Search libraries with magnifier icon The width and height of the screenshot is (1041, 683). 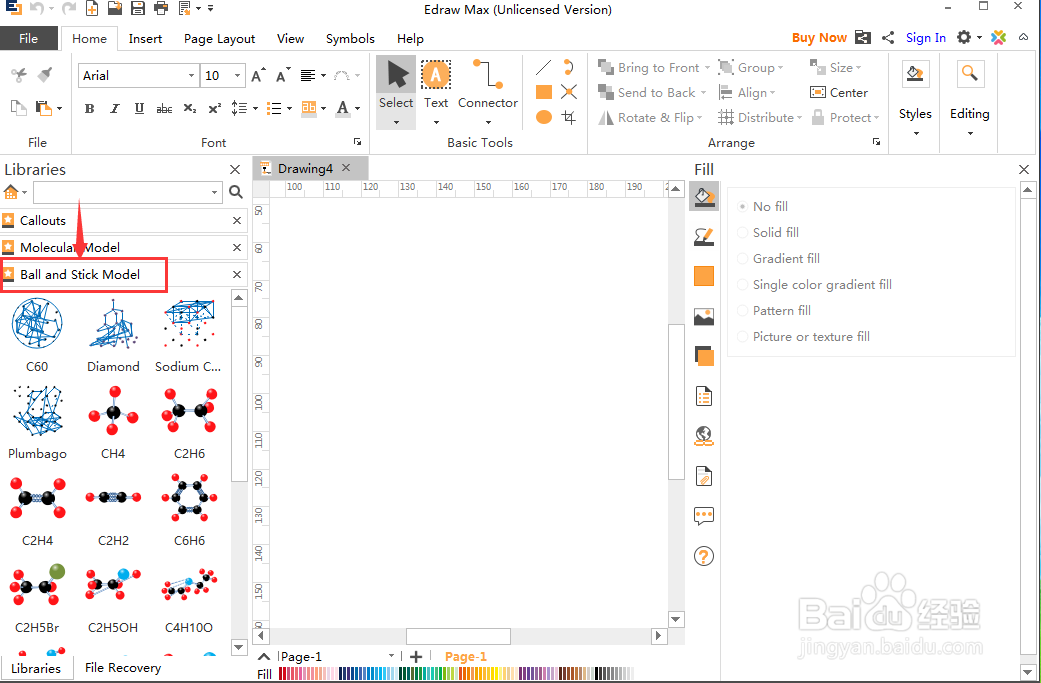[x=236, y=192]
